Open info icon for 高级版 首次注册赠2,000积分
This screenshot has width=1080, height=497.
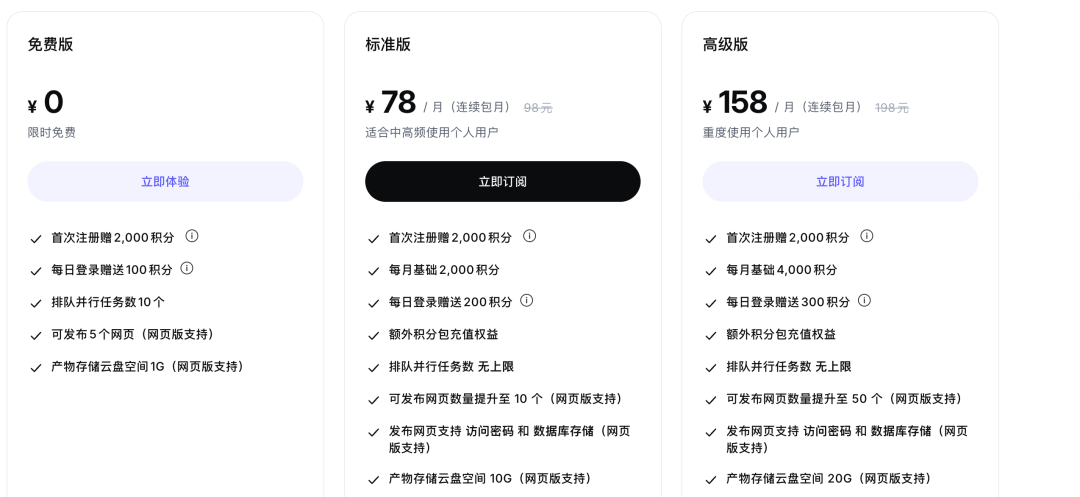[x=867, y=236]
